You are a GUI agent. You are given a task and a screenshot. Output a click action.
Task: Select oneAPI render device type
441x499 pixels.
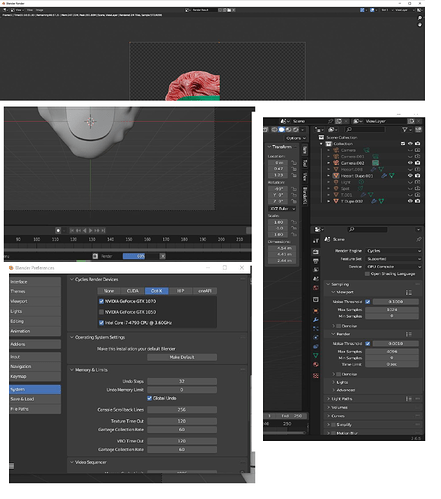tap(205, 291)
